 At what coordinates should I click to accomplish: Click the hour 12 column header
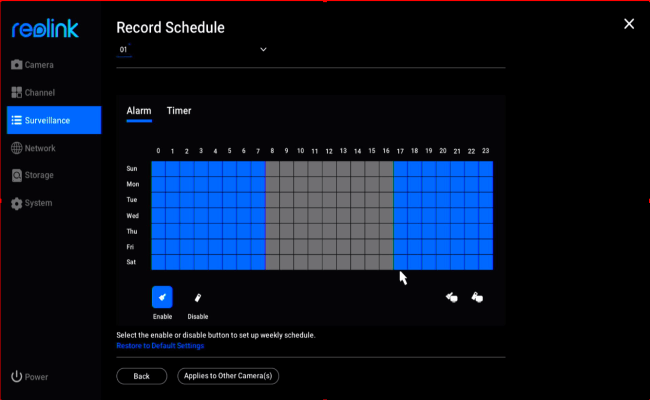click(329, 151)
